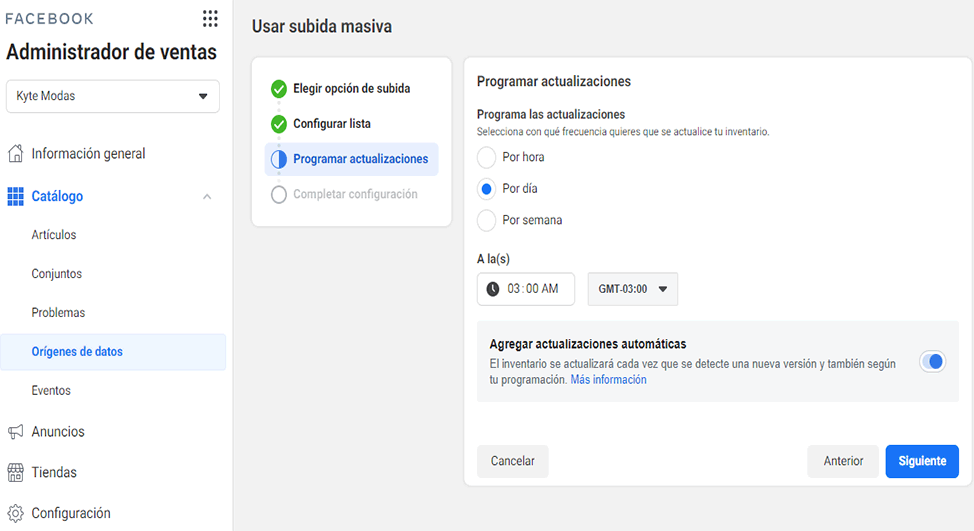This screenshot has width=974, height=531.
Task: Open the Más información link
Action: [x=608, y=379]
